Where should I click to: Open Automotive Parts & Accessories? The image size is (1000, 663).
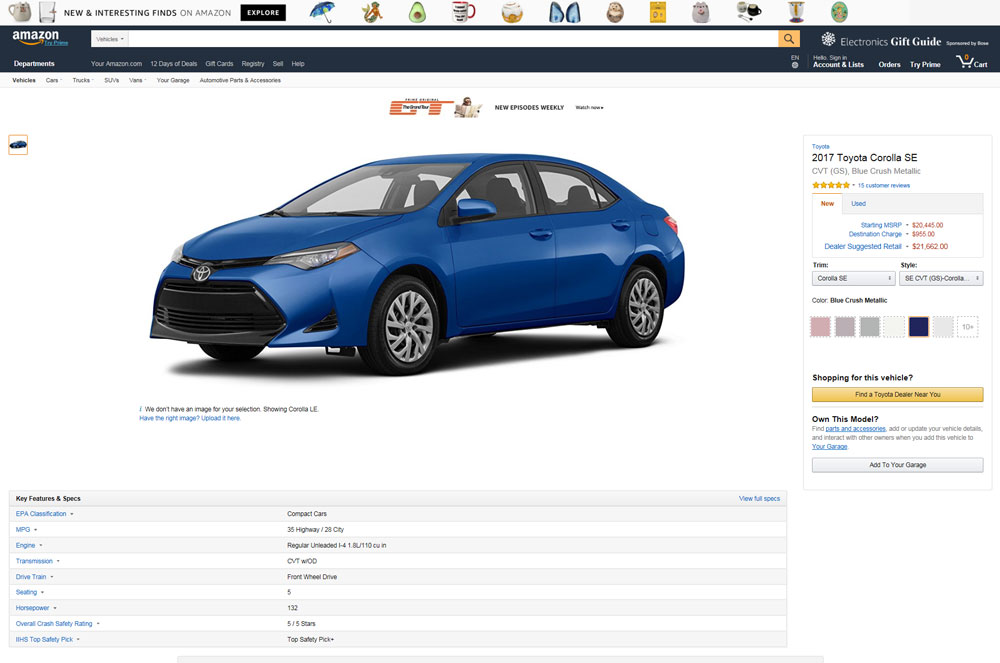tap(240, 80)
